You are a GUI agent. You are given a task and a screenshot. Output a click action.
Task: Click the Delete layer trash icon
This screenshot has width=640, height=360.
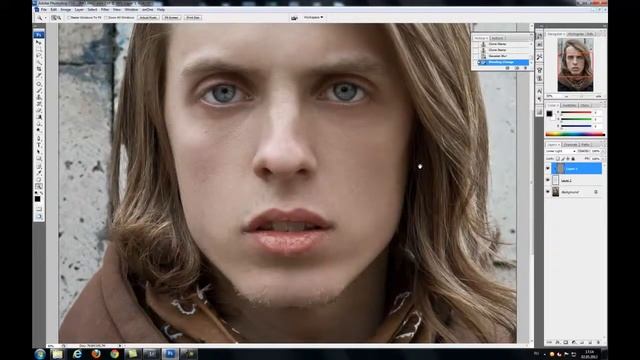pyautogui.click(x=598, y=342)
